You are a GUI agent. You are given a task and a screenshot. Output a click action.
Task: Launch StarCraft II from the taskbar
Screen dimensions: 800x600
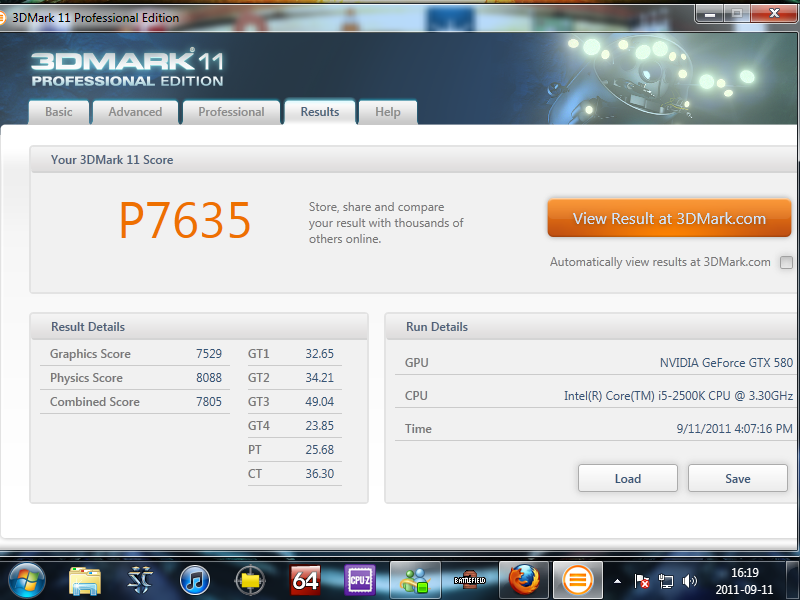click(140, 580)
